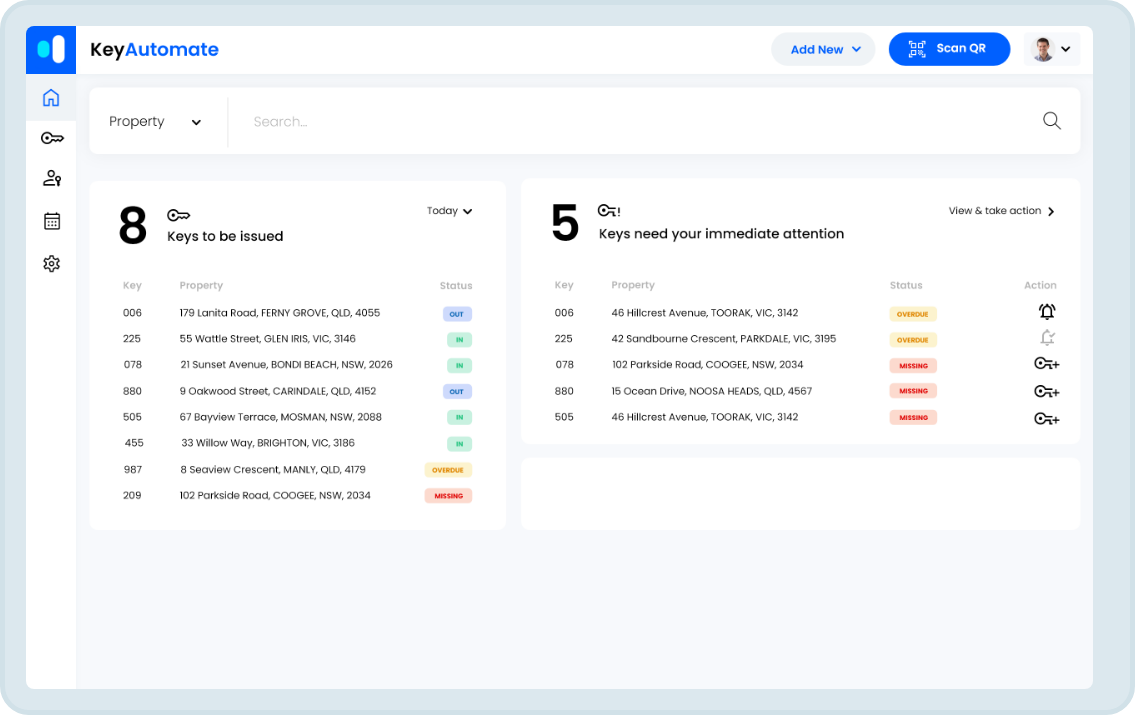
Task: Open the Keys section from the sidebar
Action: (52, 138)
